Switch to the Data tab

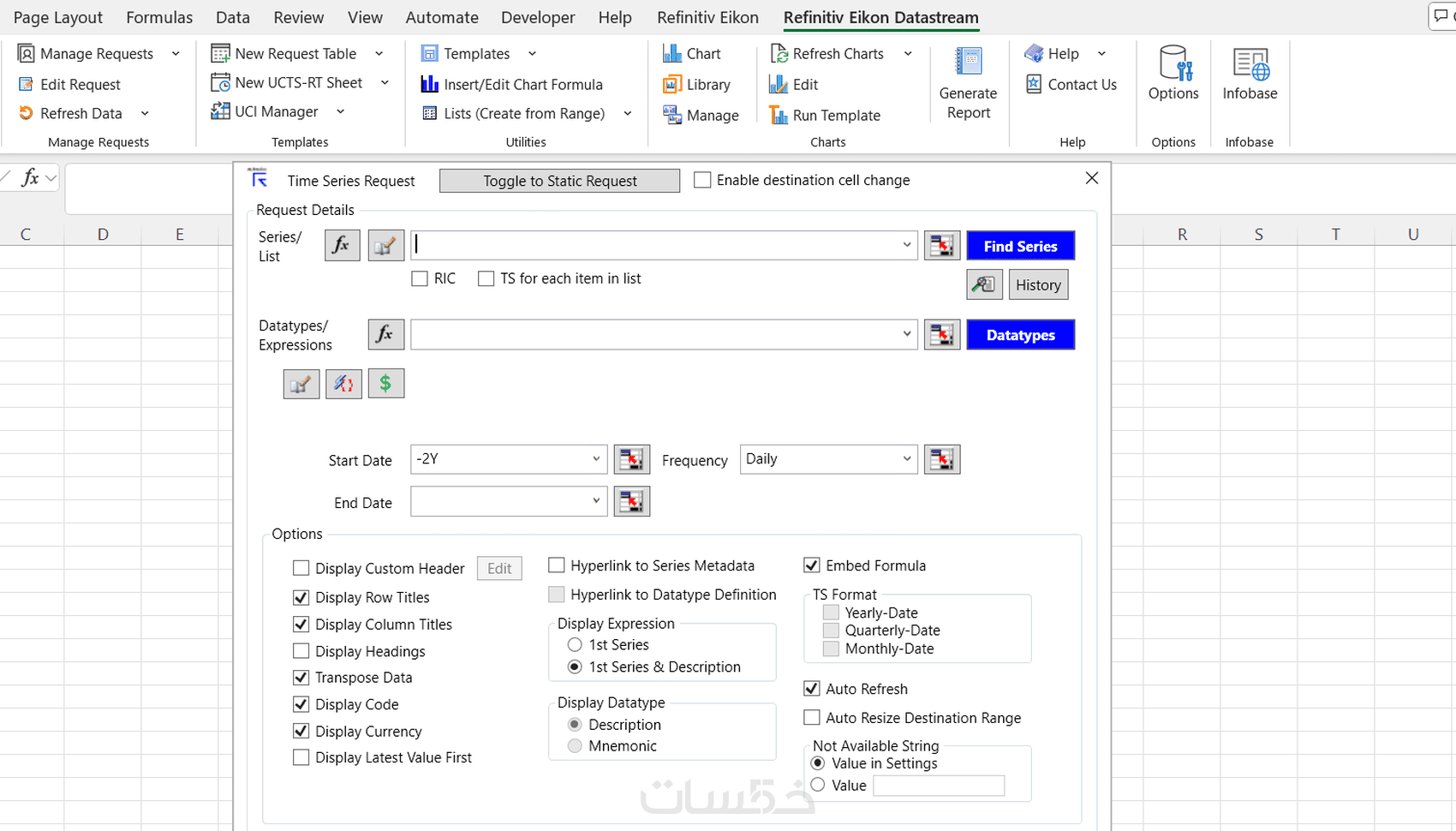coord(233,17)
